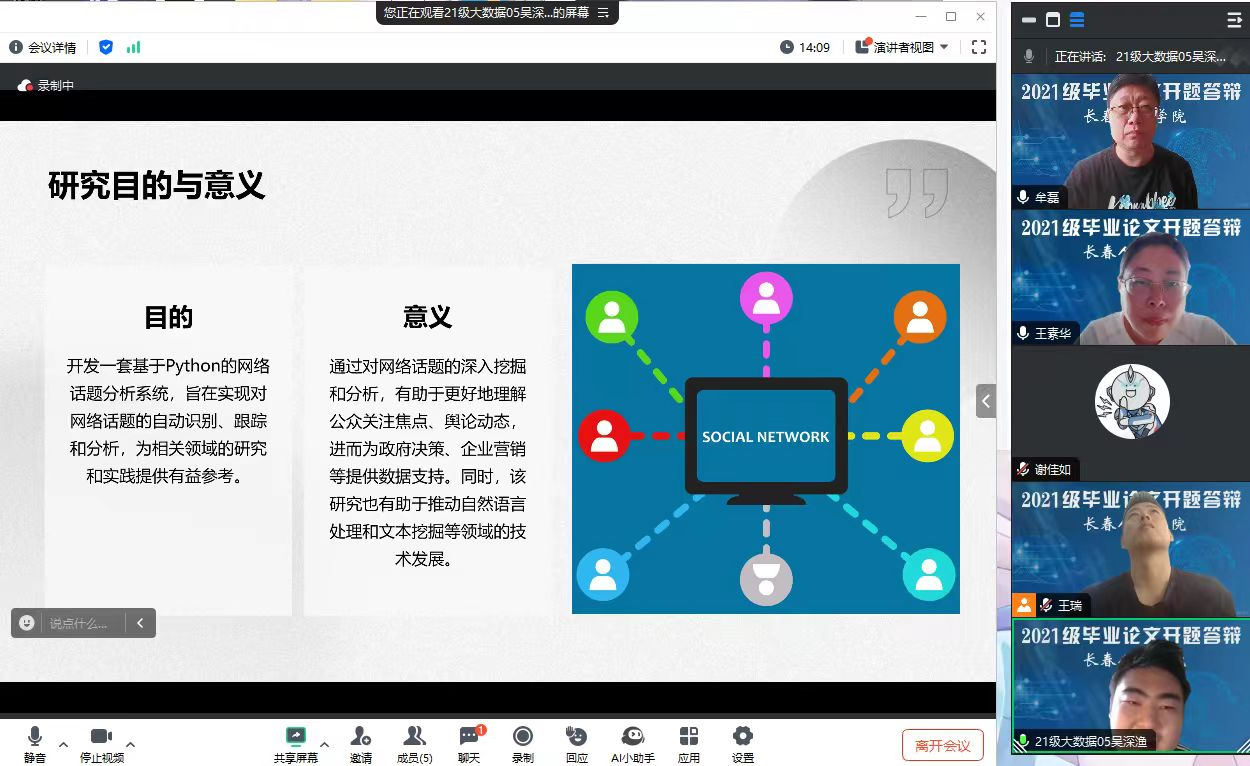Maximize the meeting window
This screenshot has width=1250, height=766.
[951, 16]
